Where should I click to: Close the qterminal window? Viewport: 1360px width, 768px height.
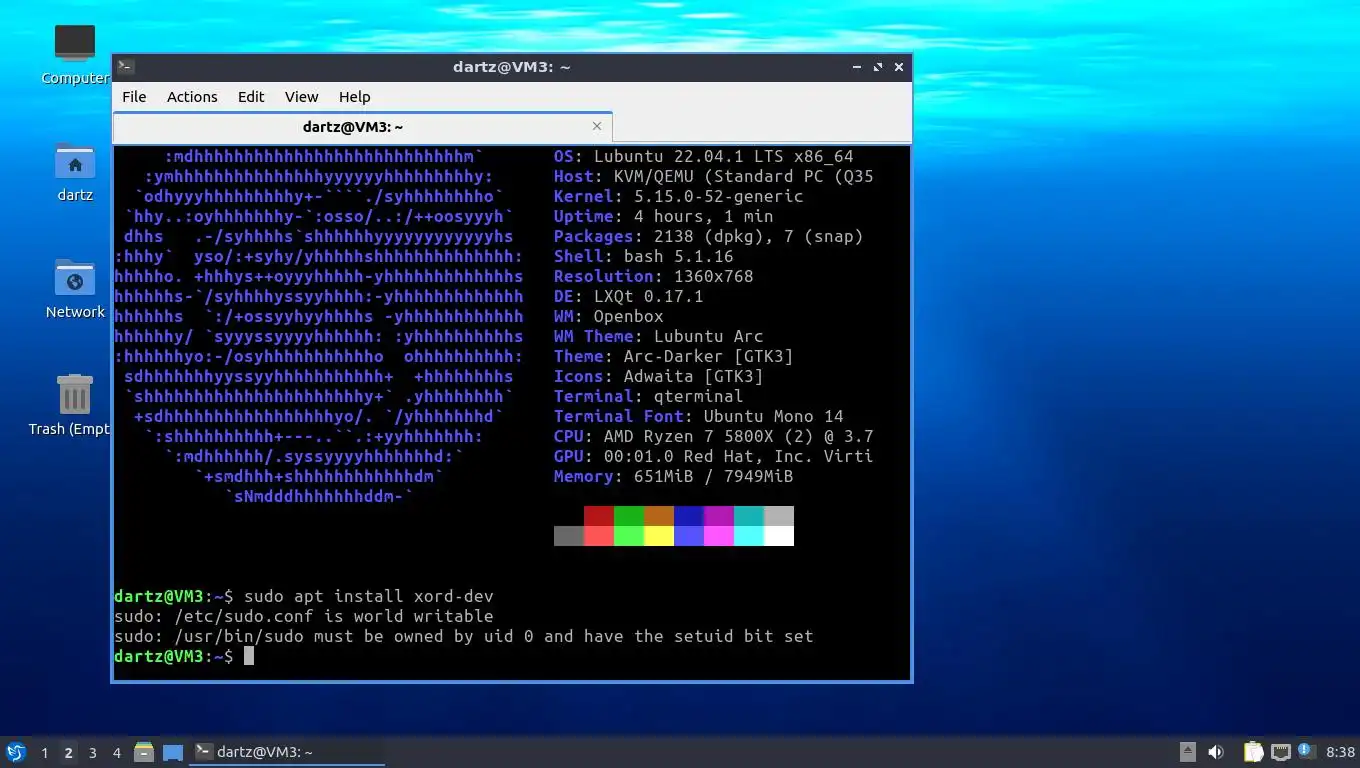click(x=899, y=67)
